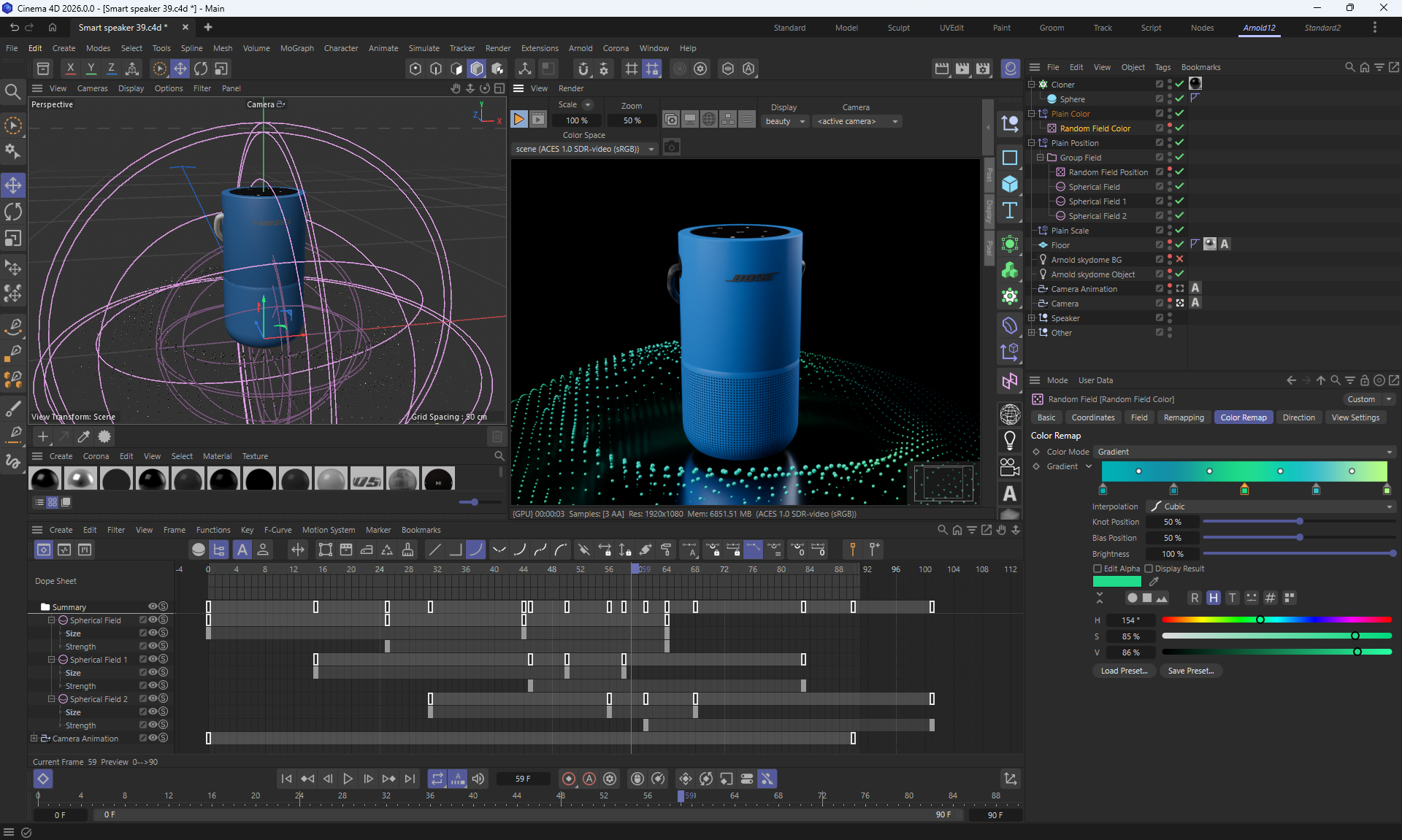Select the Move tool in left toolbar
The height and width of the screenshot is (840, 1402).
pyautogui.click(x=13, y=185)
